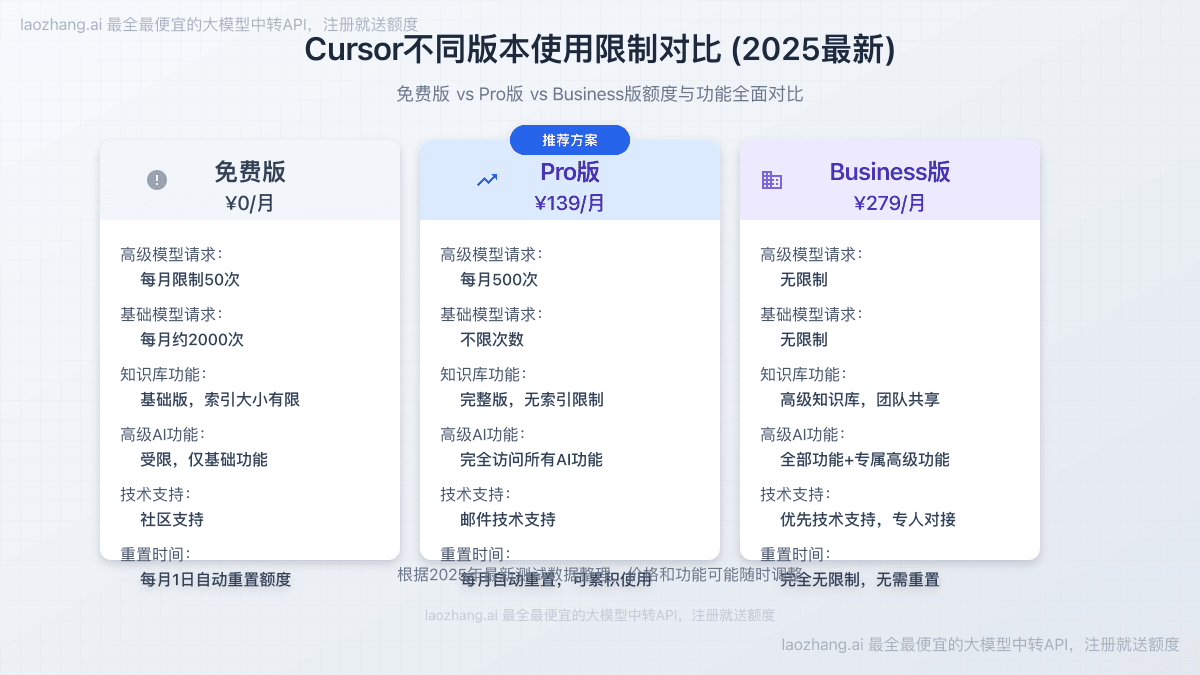The image size is (1200, 675).
Task: Click 基础版，索引大小有限 text
Action: (x=220, y=399)
